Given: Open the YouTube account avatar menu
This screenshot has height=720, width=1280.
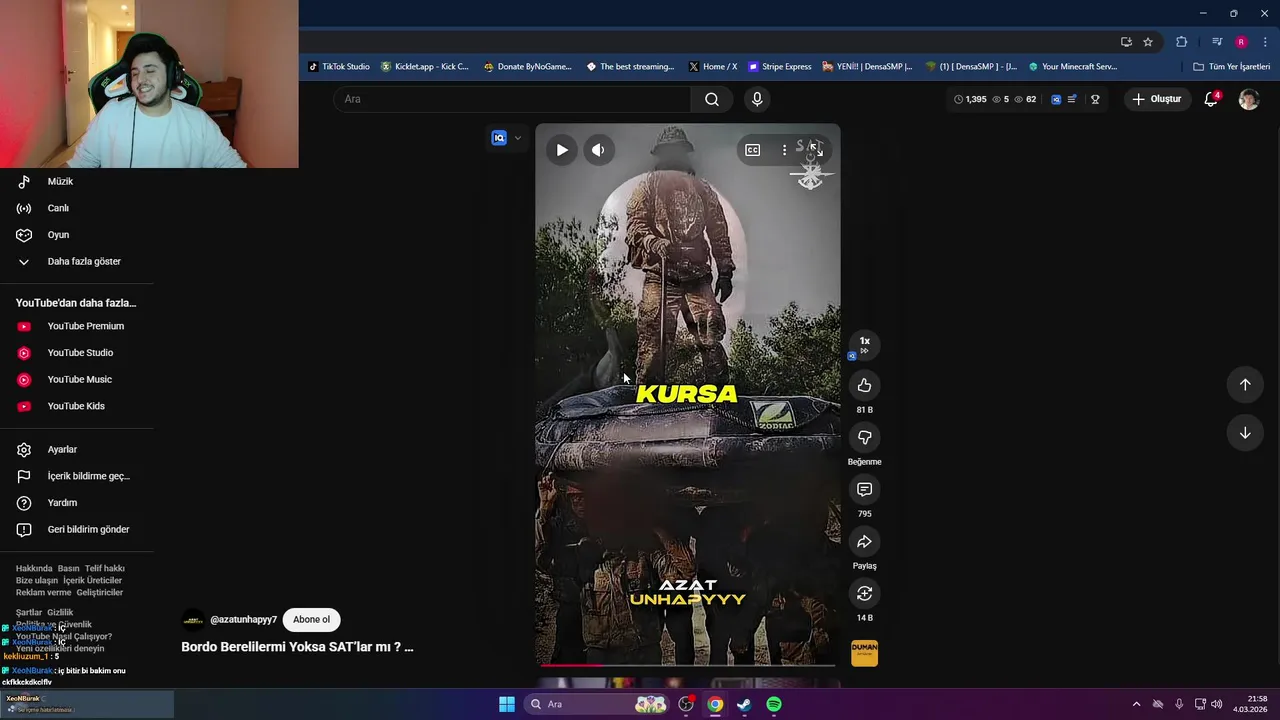Looking at the screenshot, I should [x=1249, y=99].
